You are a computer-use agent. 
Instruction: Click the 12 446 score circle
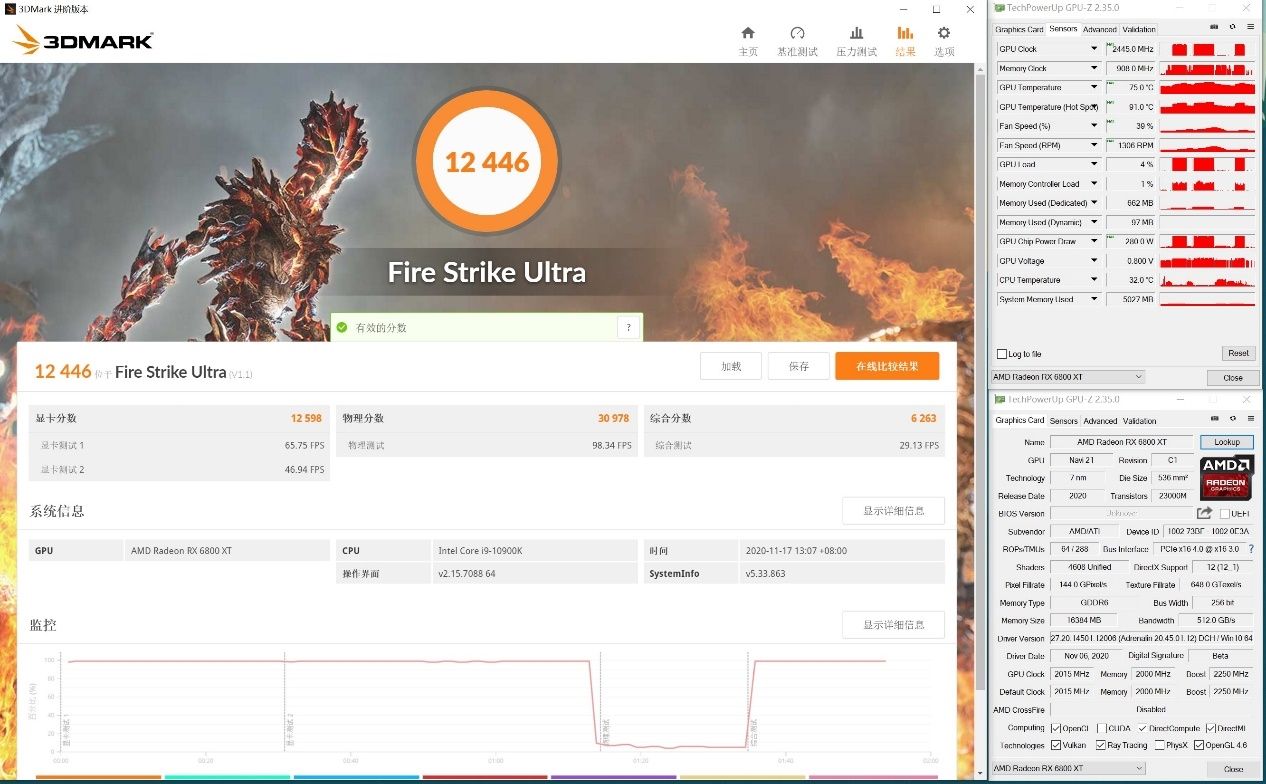[x=486, y=161]
